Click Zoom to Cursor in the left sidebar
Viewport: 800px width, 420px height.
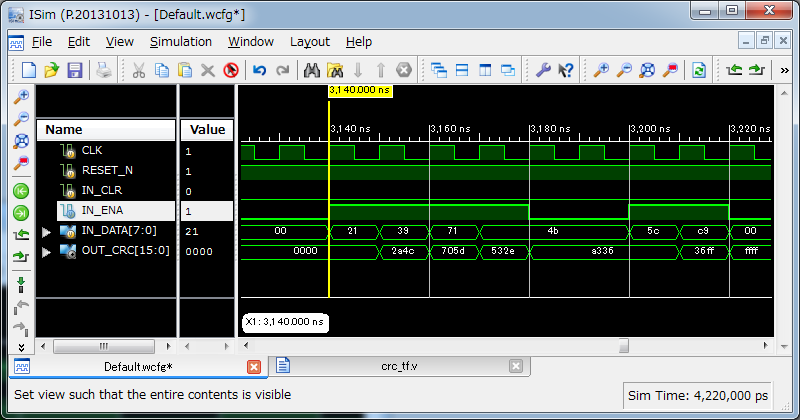click(21, 163)
